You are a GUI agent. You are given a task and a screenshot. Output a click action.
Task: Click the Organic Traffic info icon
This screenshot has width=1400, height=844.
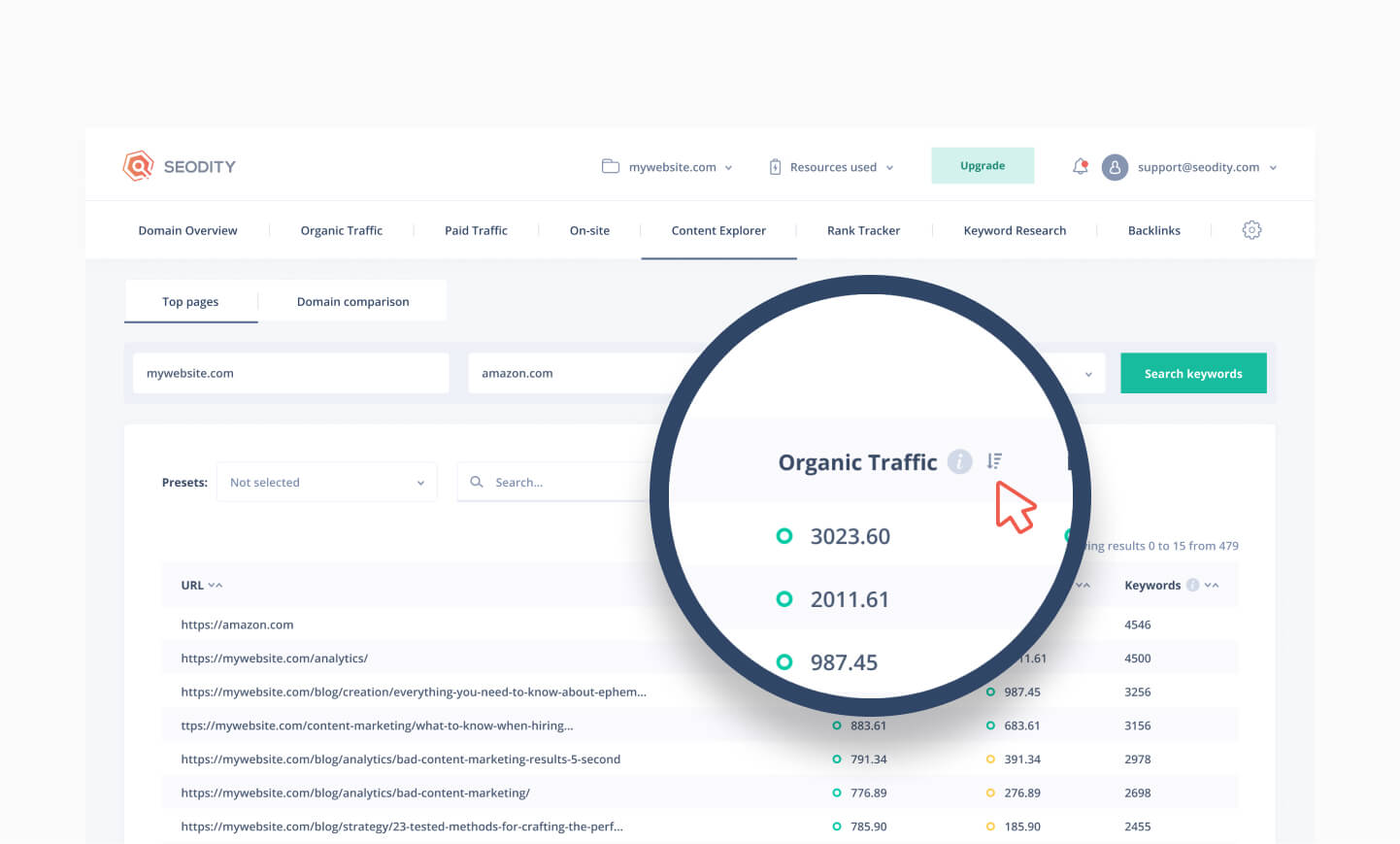tap(959, 462)
